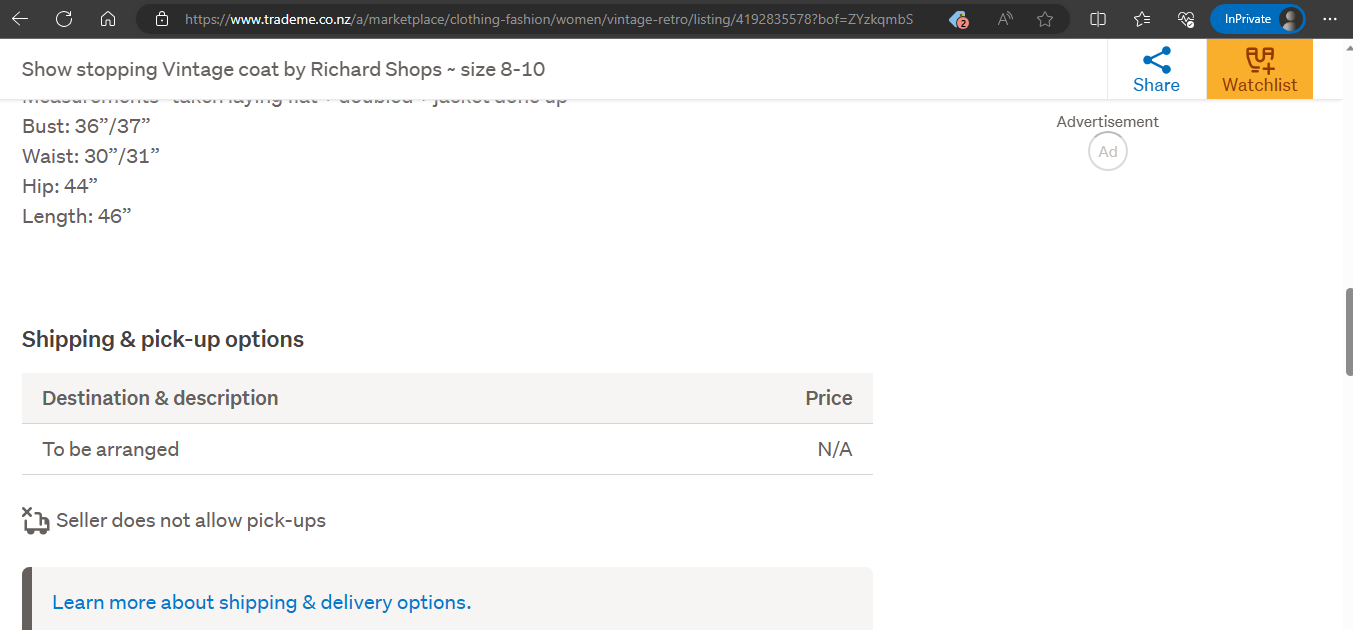Screen dimensions: 1353x630
Task: Open the Favorites dropdown panel
Action: click(1141, 18)
